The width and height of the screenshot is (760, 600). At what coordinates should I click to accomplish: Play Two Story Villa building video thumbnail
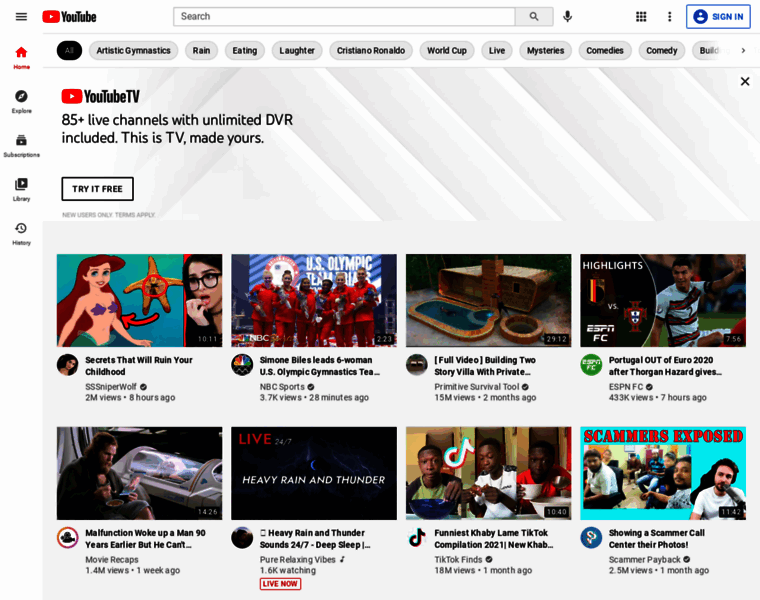pyautogui.click(x=489, y=300)
